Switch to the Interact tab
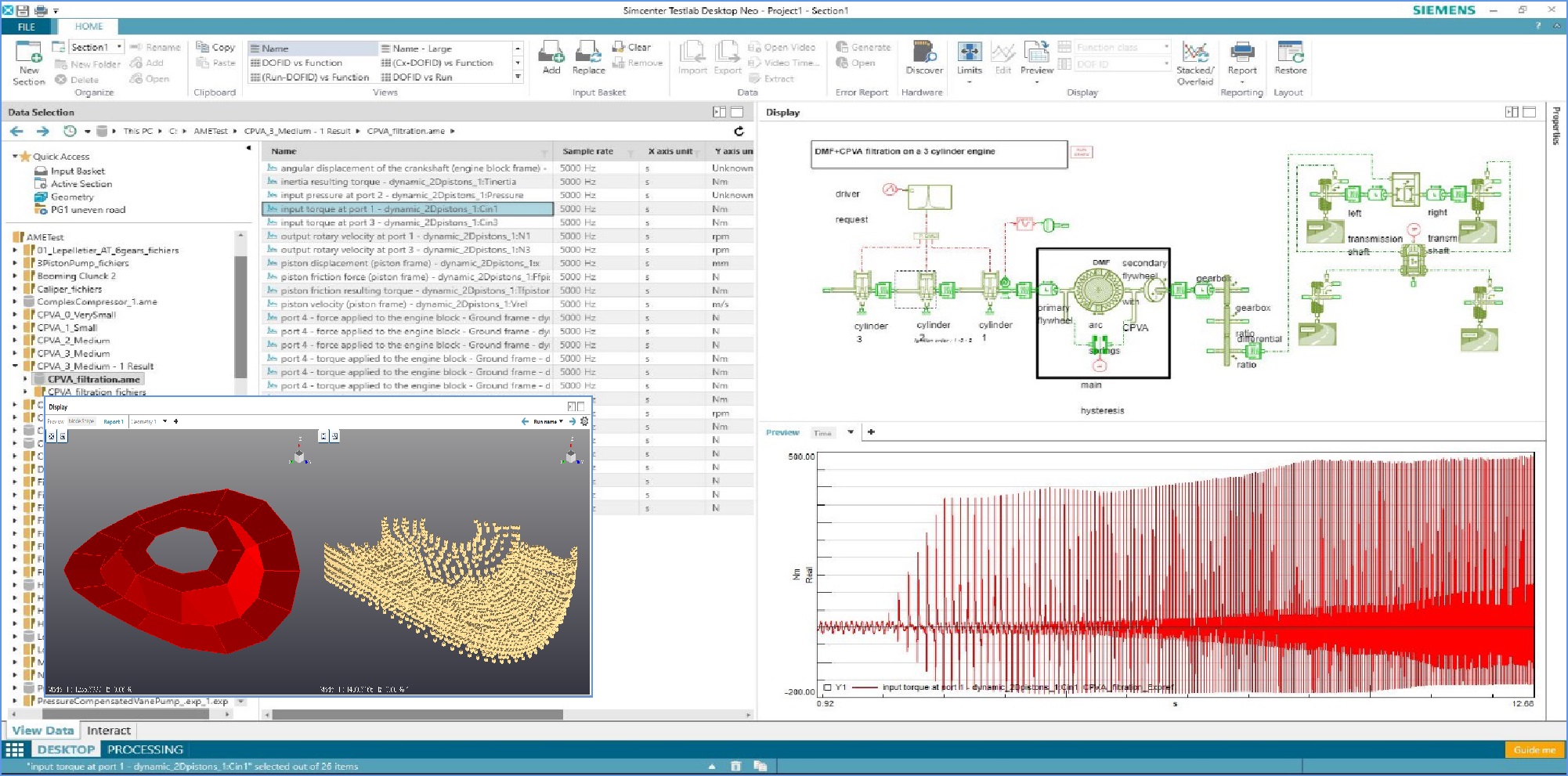1568x776 pixels. [x=109, y=731]
